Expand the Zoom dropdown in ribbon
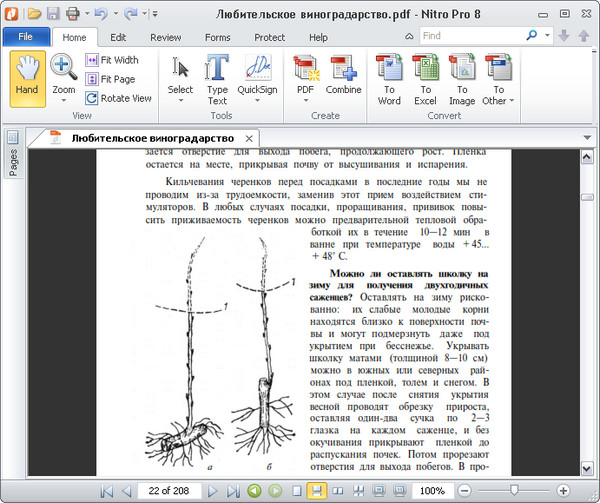The image size is (600, 503). pyautogui.click(x=64, y=101)
